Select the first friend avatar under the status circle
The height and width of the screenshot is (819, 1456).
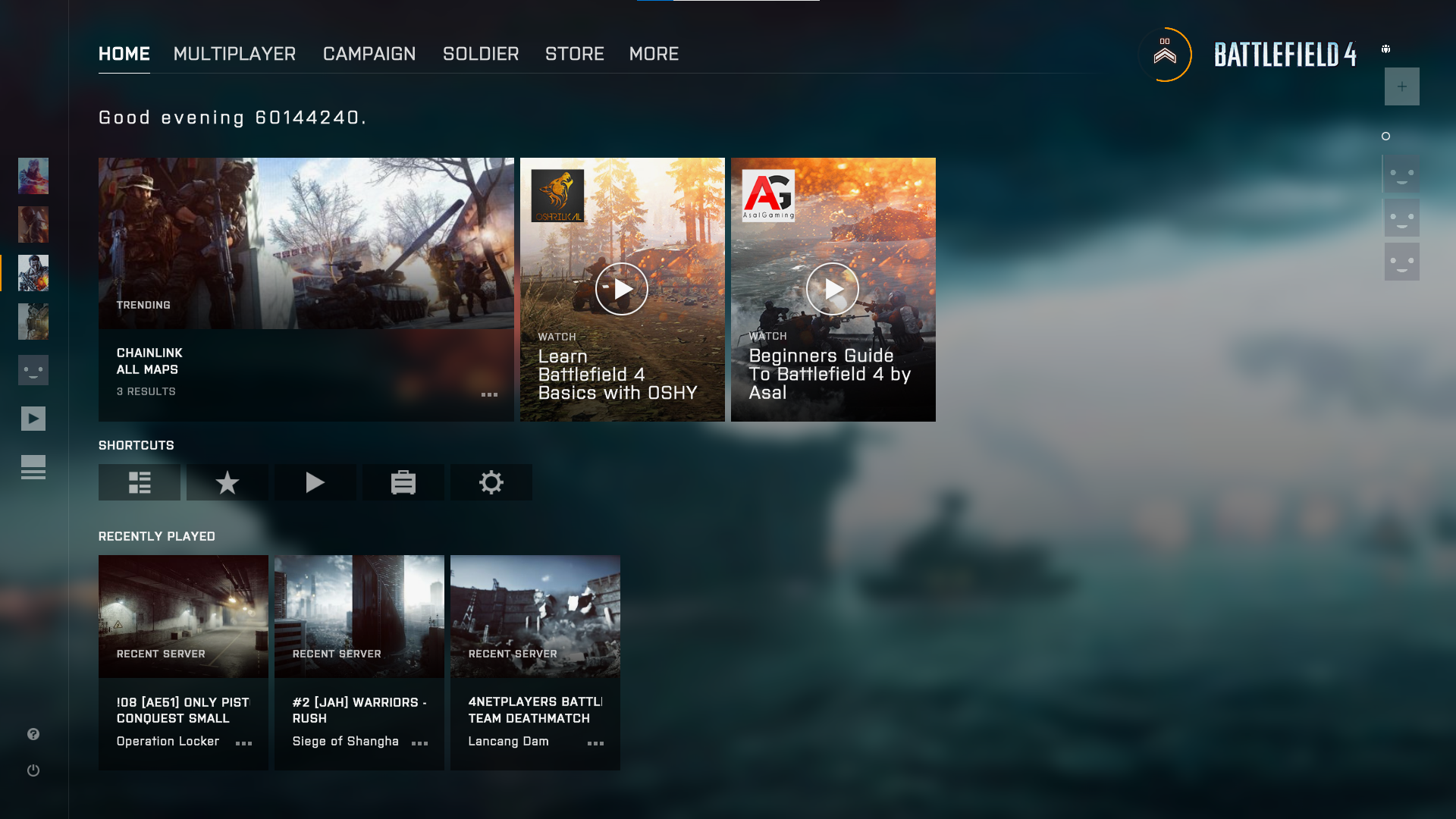(x=1402, y=174)
